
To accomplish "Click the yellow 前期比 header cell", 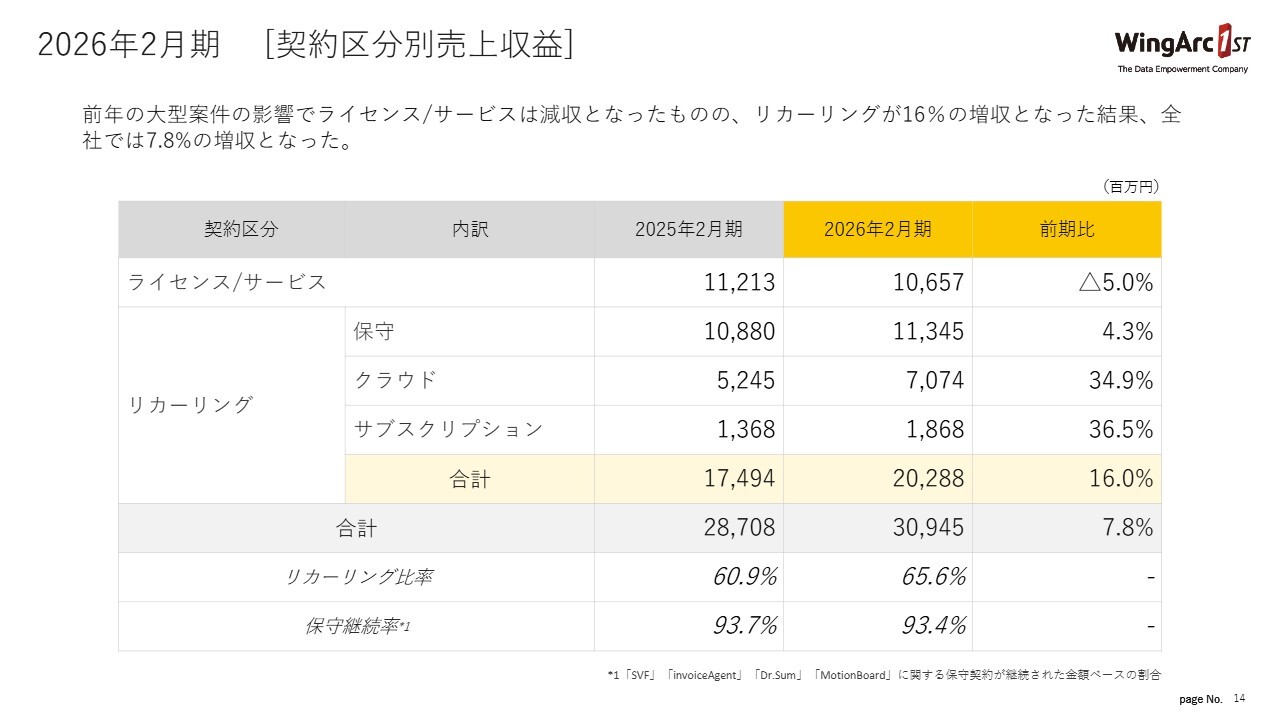I will pyautogui.click(x=1066, y=229).
